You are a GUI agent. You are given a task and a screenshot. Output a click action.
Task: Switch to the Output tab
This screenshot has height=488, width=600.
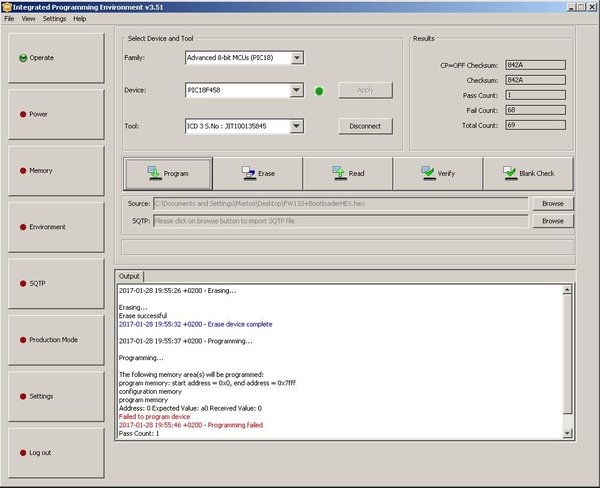tap(129, 276)
